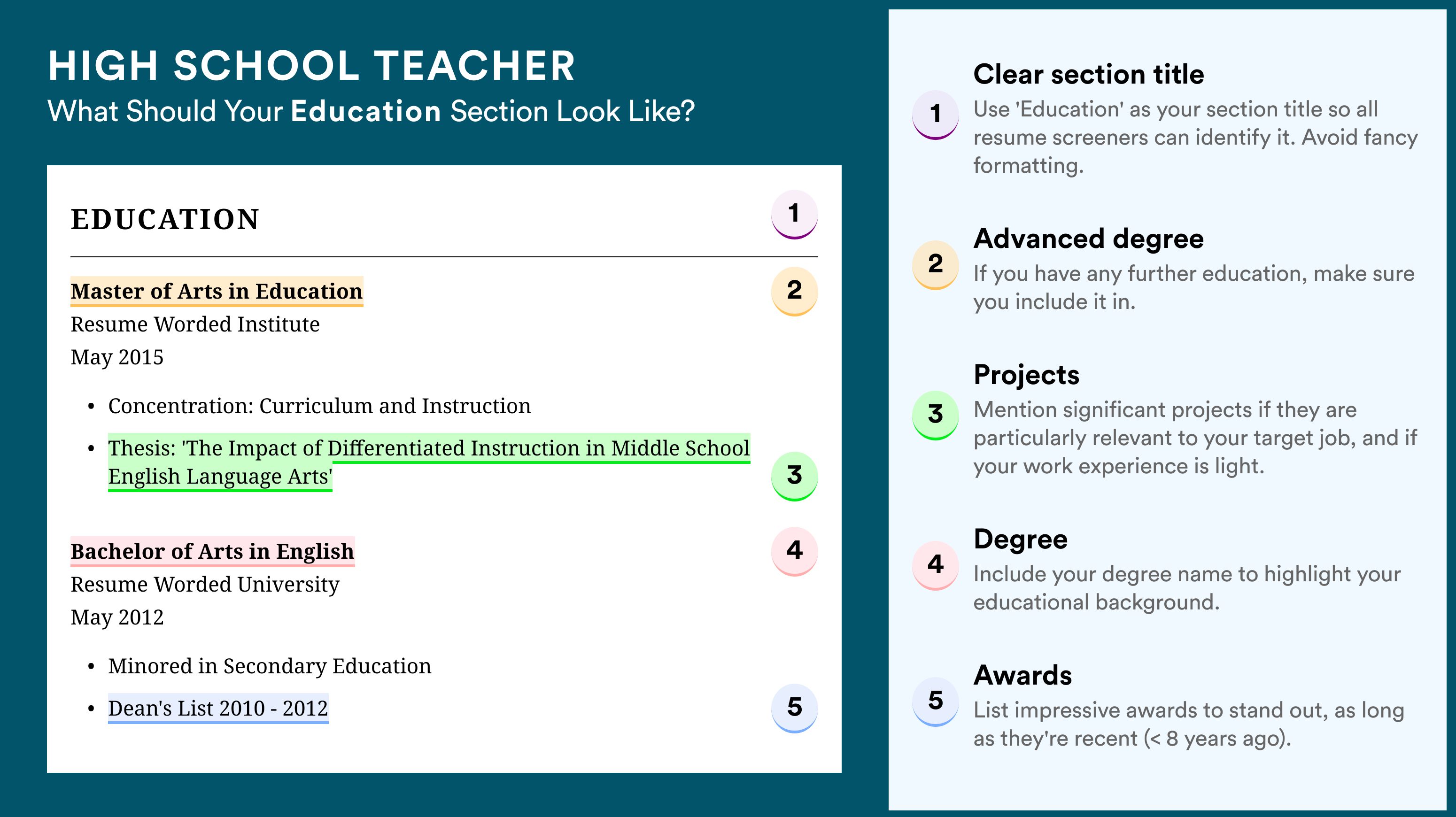Click the green highlighted Thesis line

click(x=429, y=462)
